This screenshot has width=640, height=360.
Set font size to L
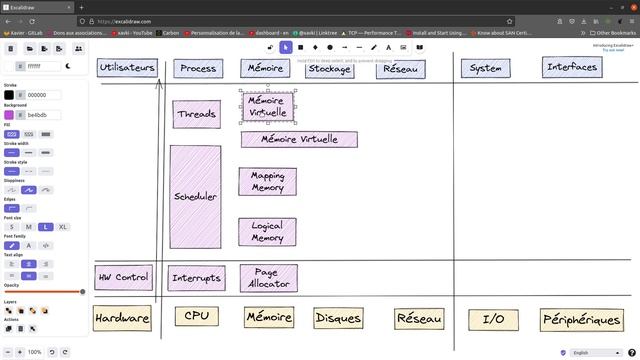(x=46, y=227)
